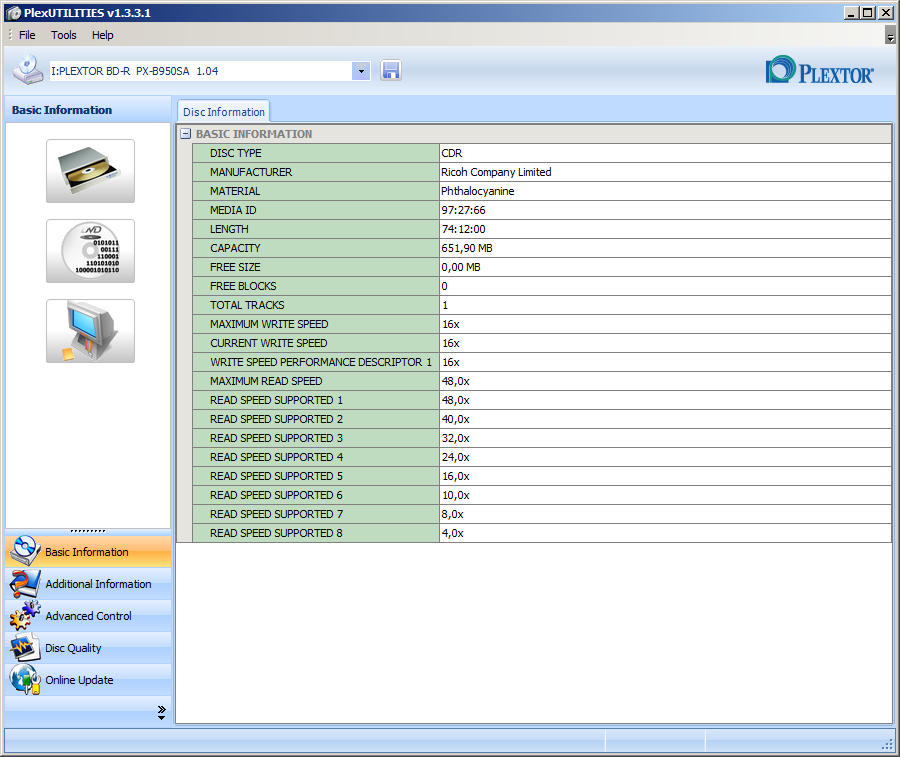Click the Advanced Control gears icon

tap(25, 615)
